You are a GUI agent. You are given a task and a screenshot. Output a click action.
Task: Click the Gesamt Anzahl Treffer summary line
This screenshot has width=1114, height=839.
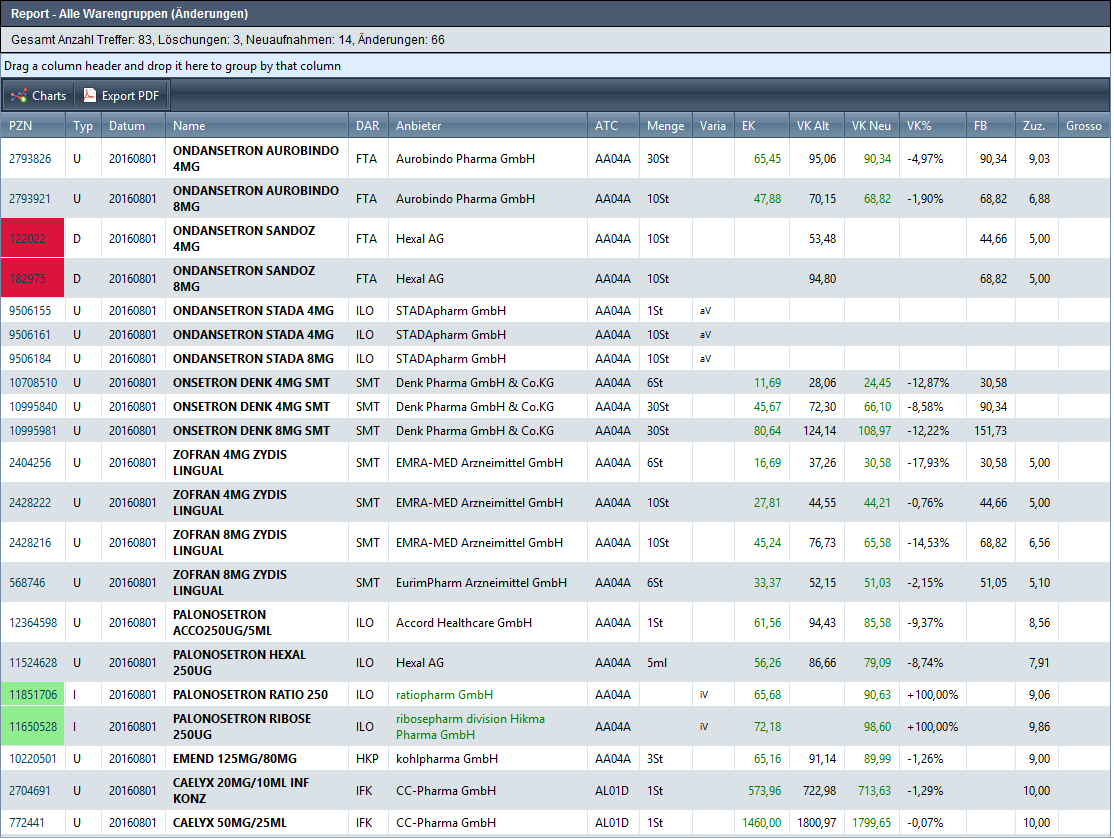[x=228, y=40]
